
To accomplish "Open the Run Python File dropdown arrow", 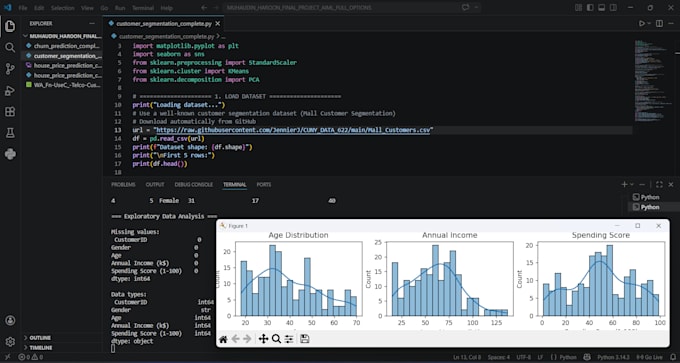I will (x=649, y=23).
